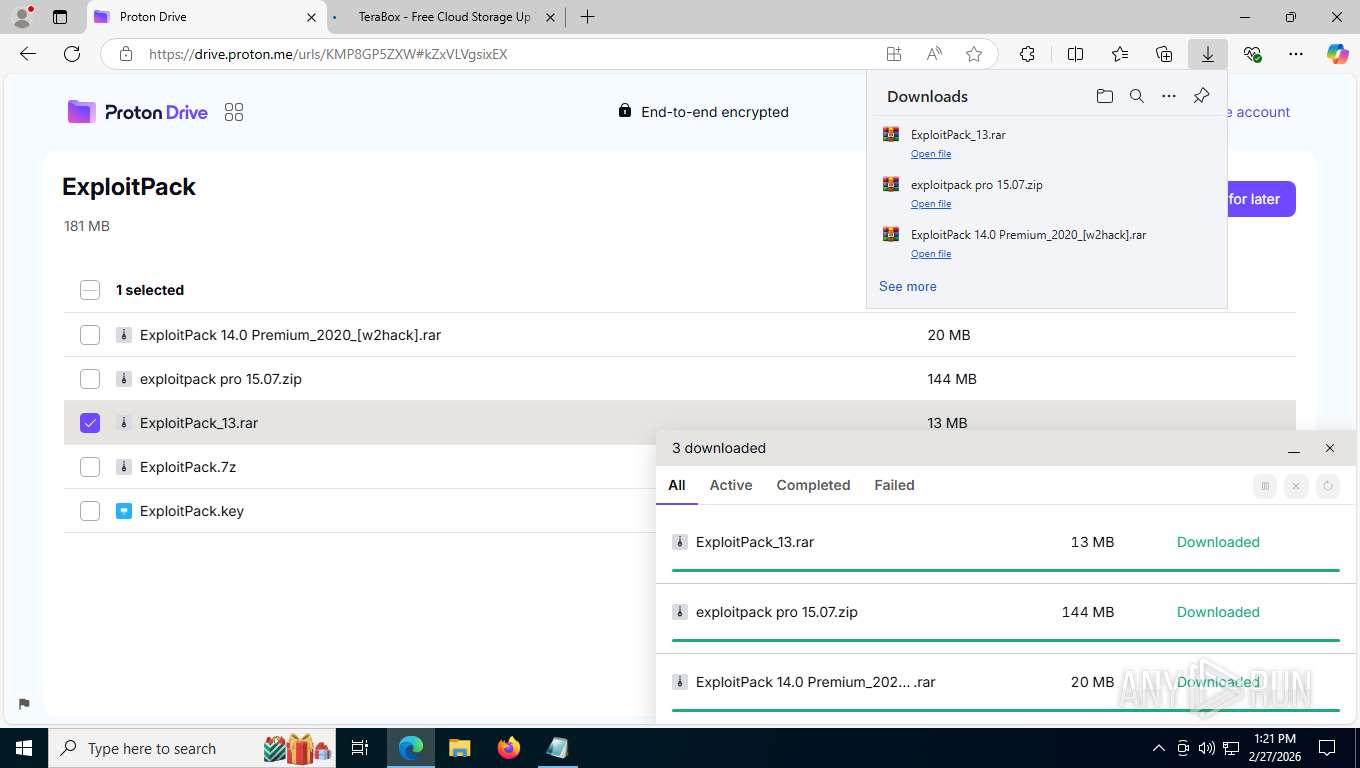The height and width of the screenshot is (768, 1360).
Task: Open Browser essentials heart icon
Action: click(1252, 54)
